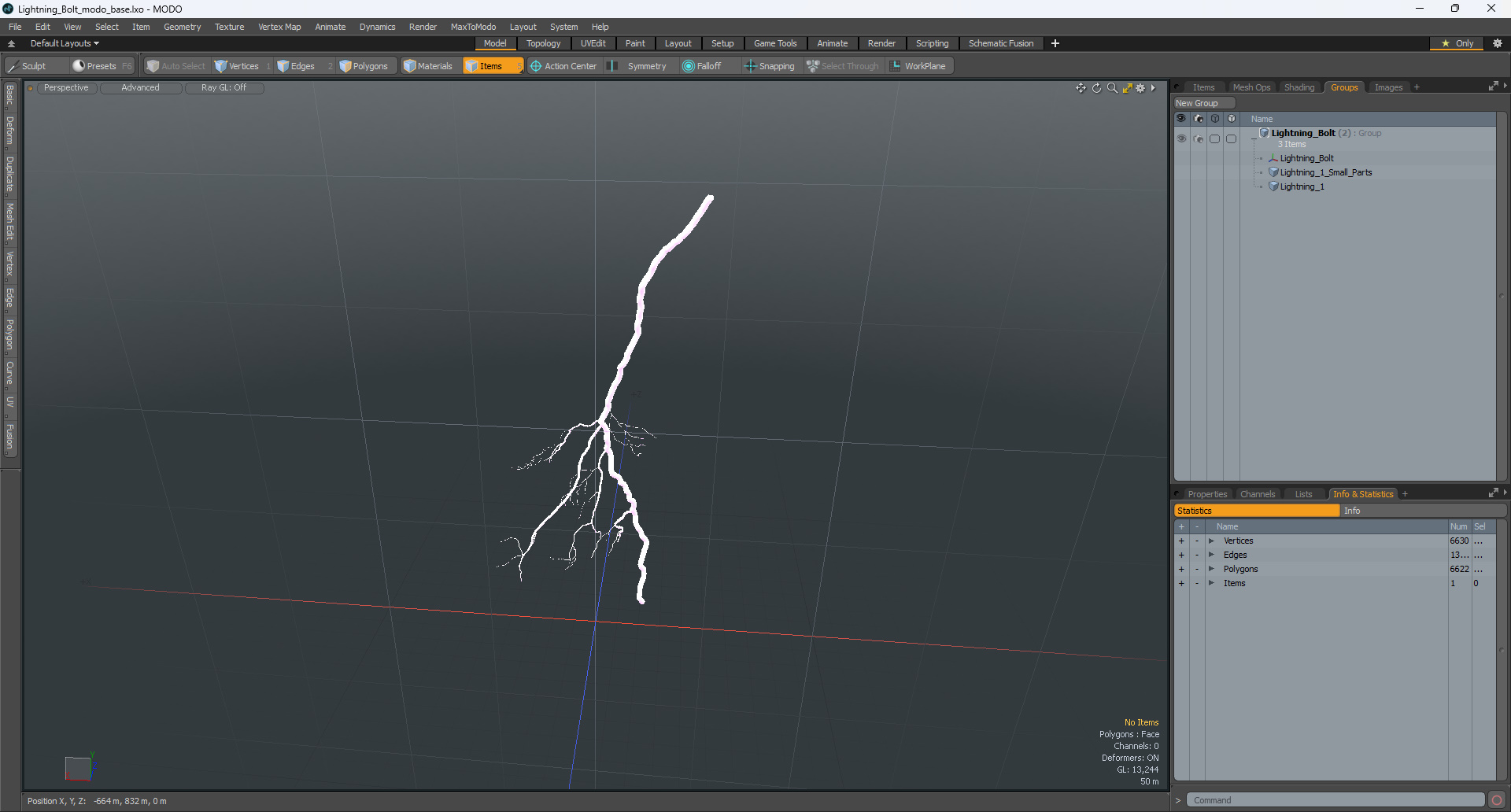Remove Edges from selection with minus
Screen dimensions: 1511x812
click(1197, 555)
